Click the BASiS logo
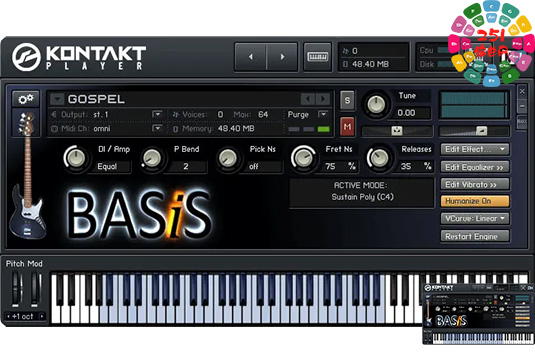Image resolution: width=535 pixels, height=363 pixels. (139, 215)
